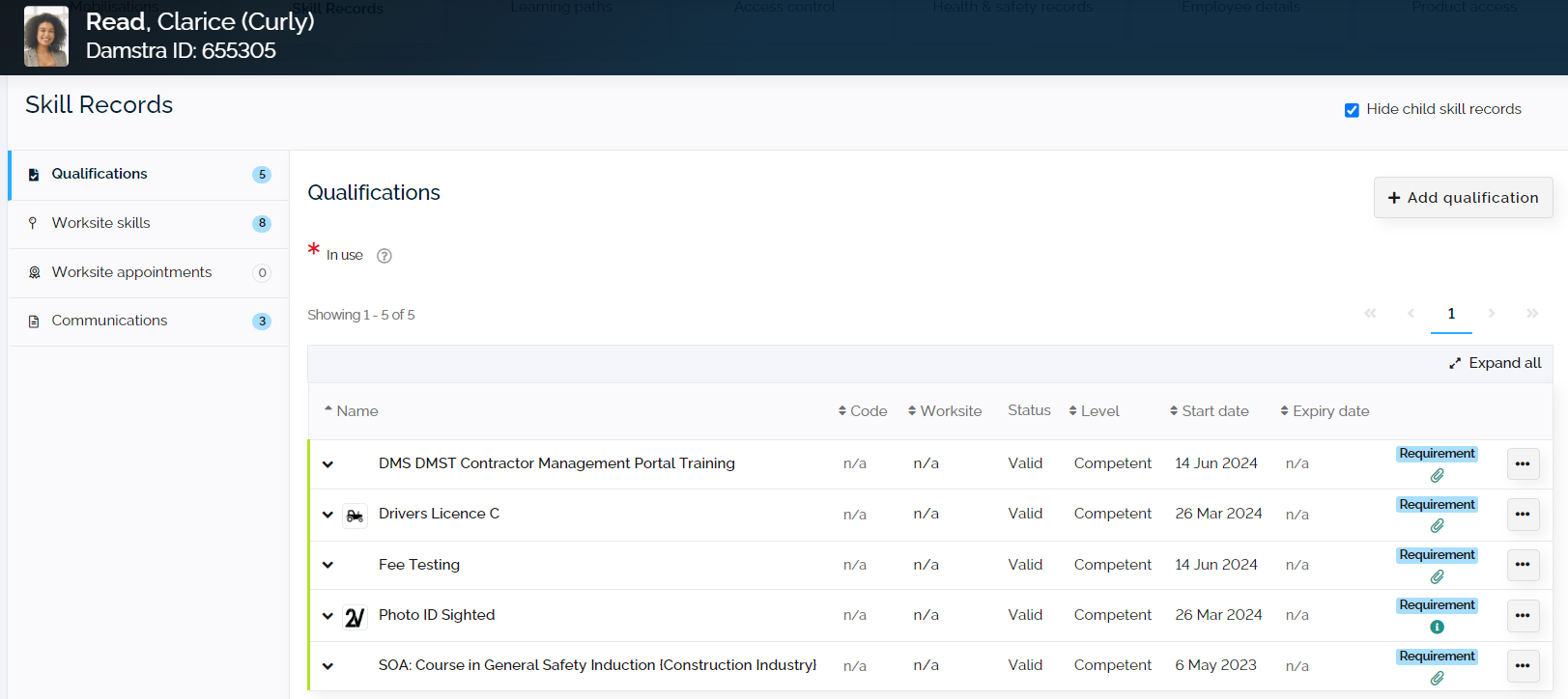Click the Drivers Licence C vehicle icon

click(355, 516)
